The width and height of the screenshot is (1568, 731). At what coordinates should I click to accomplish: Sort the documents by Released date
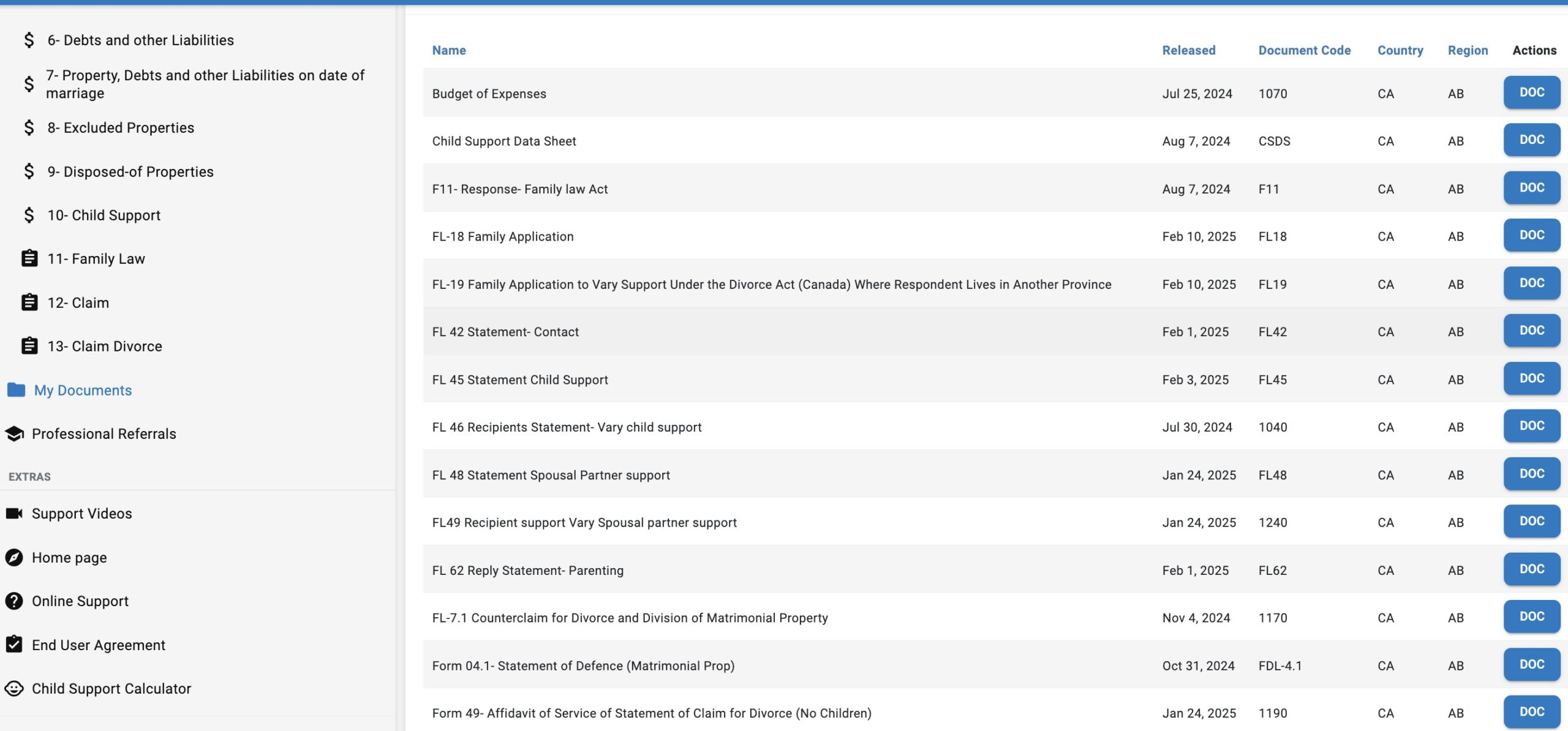pos(1188,50)
